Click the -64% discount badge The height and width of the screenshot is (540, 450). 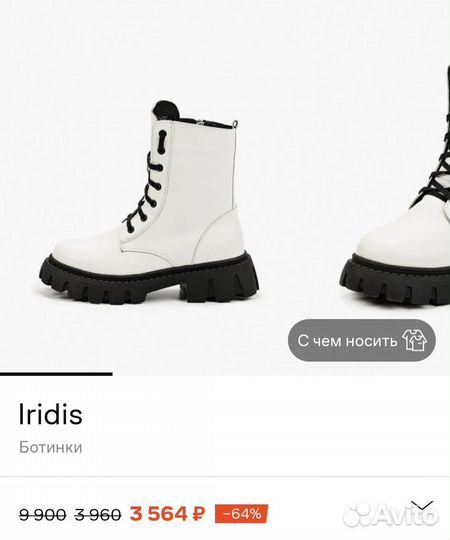pos(241,514)
